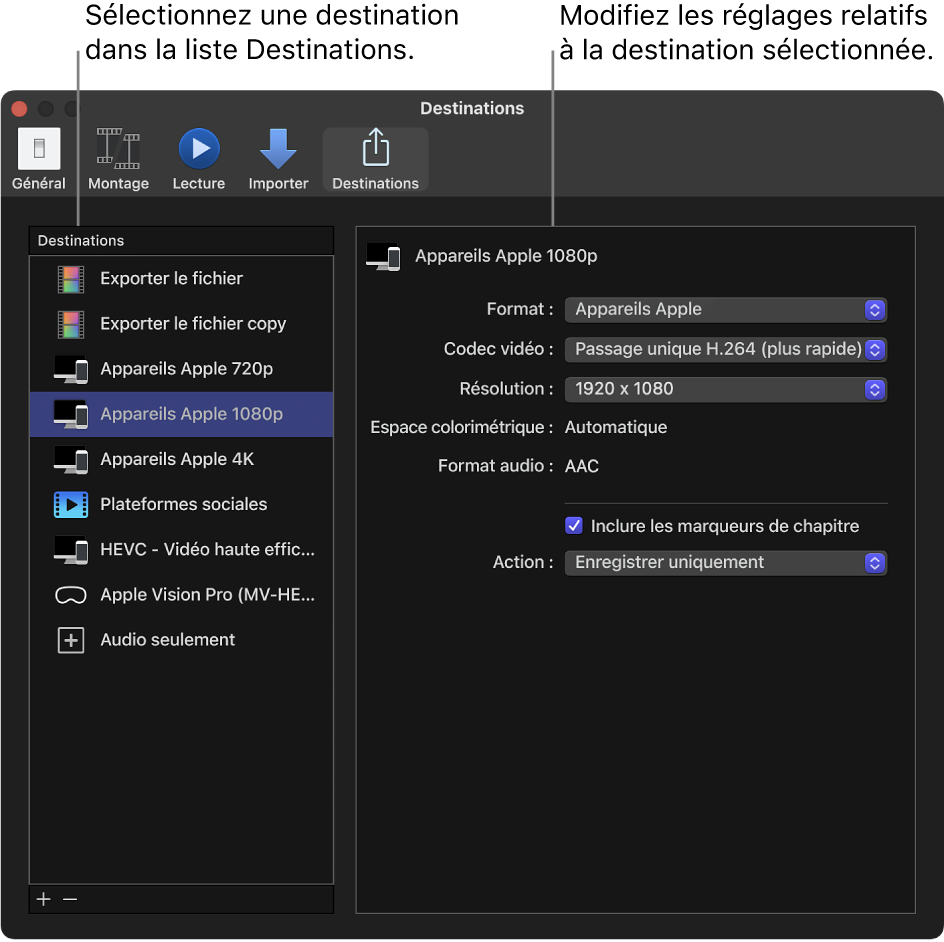
Task: Add a new destination with the plus button
Action: pos(43,899)
